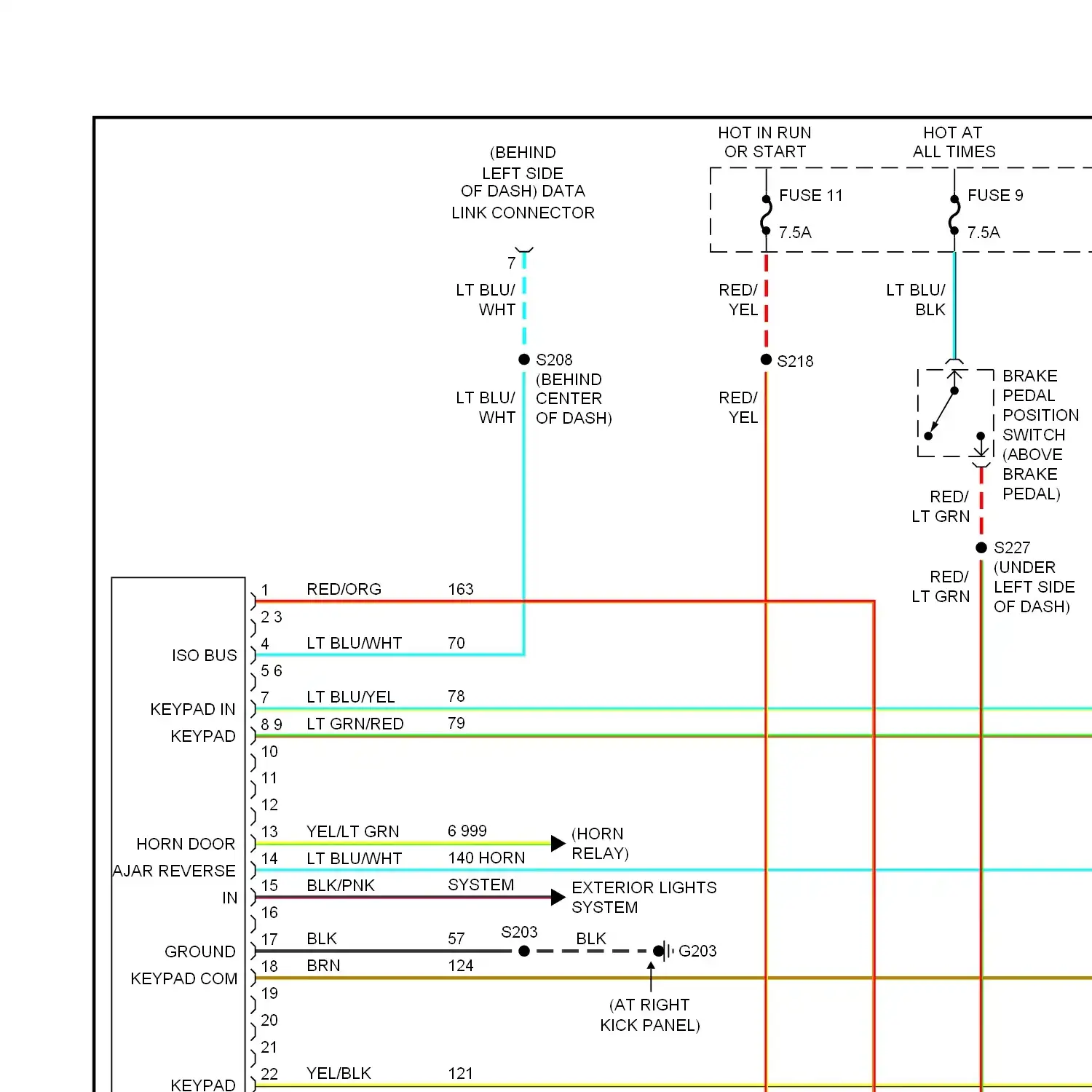Click the AJAR REVERSE label
The image size is (1092, 1092).
175,871
